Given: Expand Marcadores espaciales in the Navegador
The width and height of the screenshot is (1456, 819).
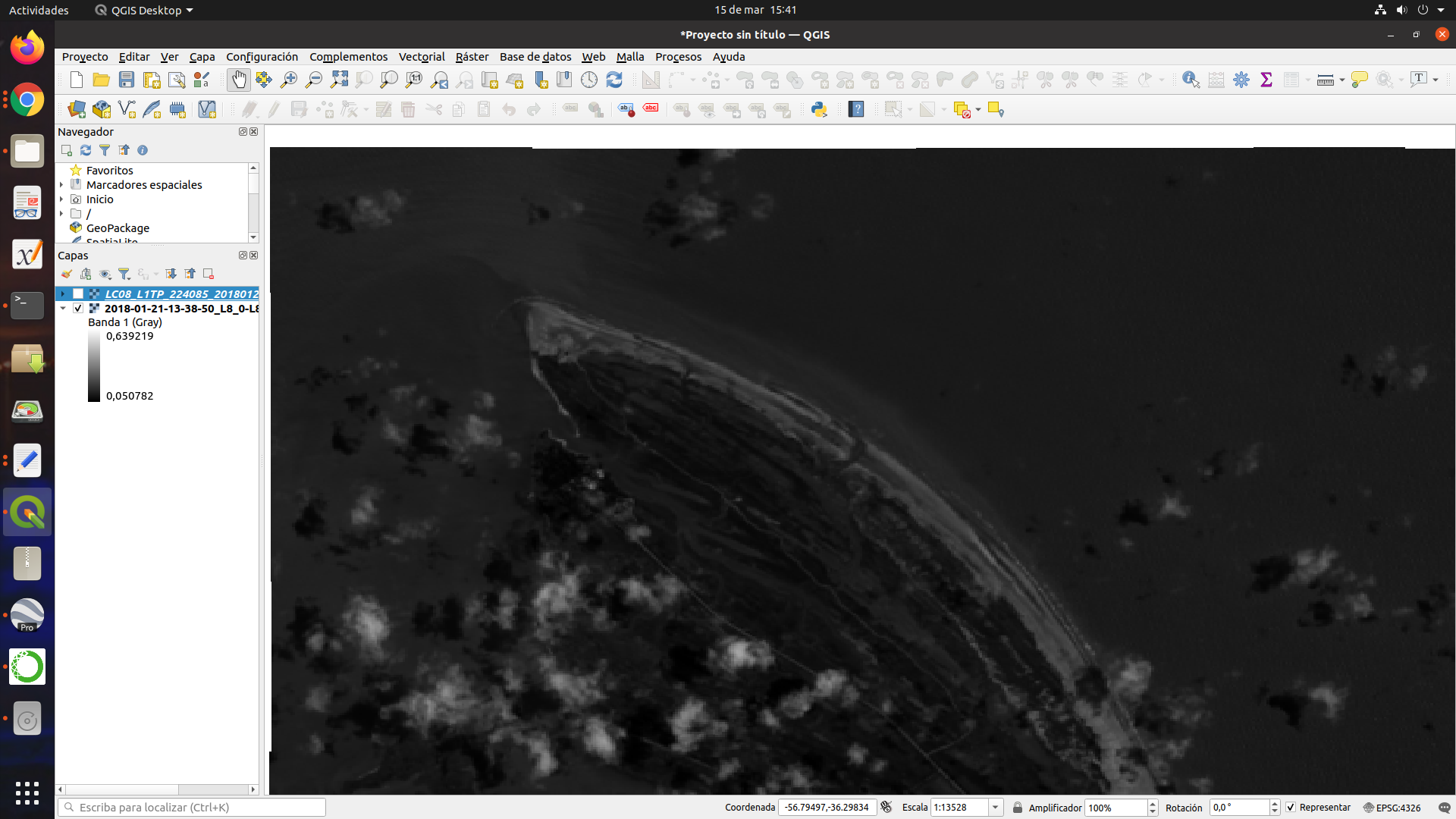Looking at the screenshot, I should pos(61,184).
